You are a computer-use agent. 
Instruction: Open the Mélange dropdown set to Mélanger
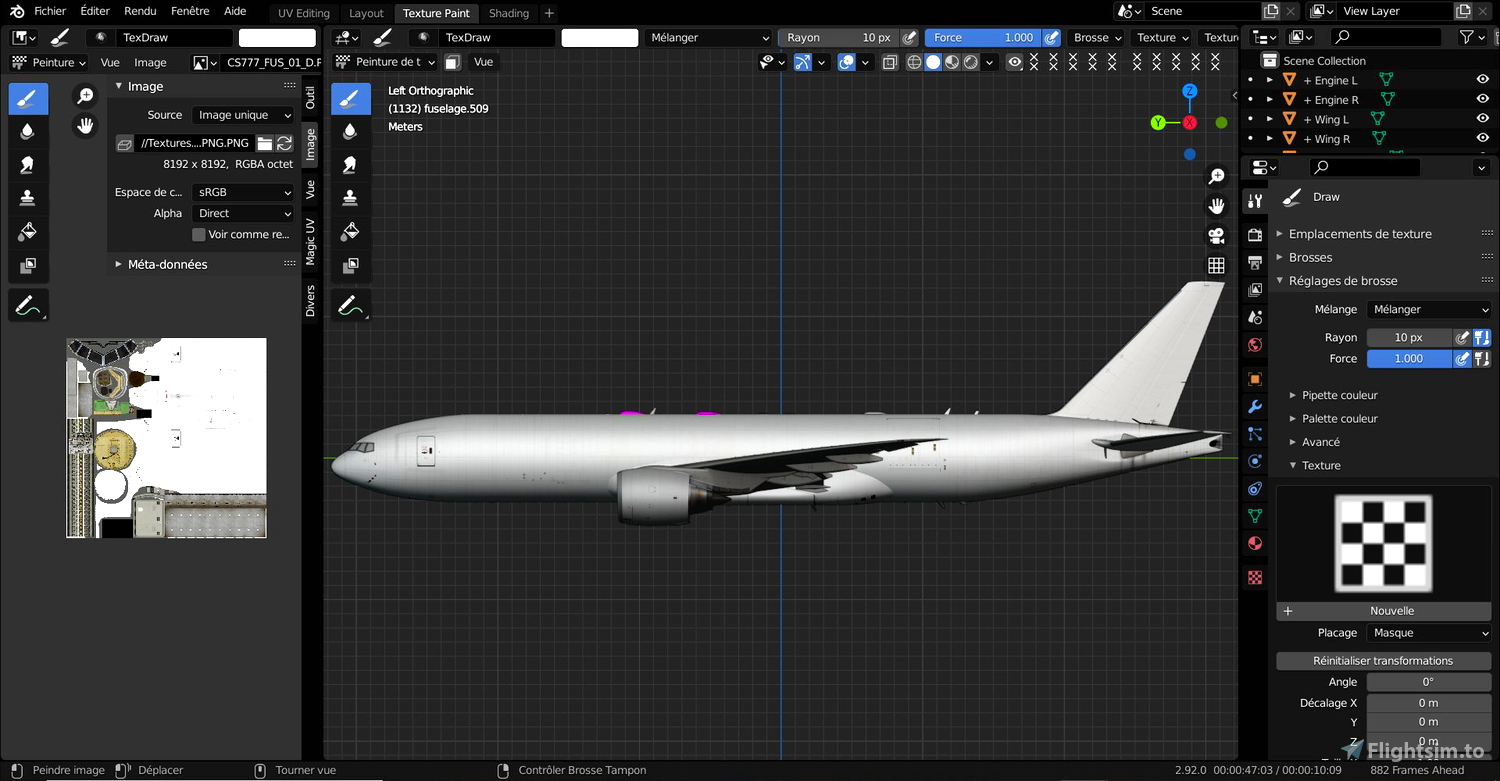pos(1428,309)
